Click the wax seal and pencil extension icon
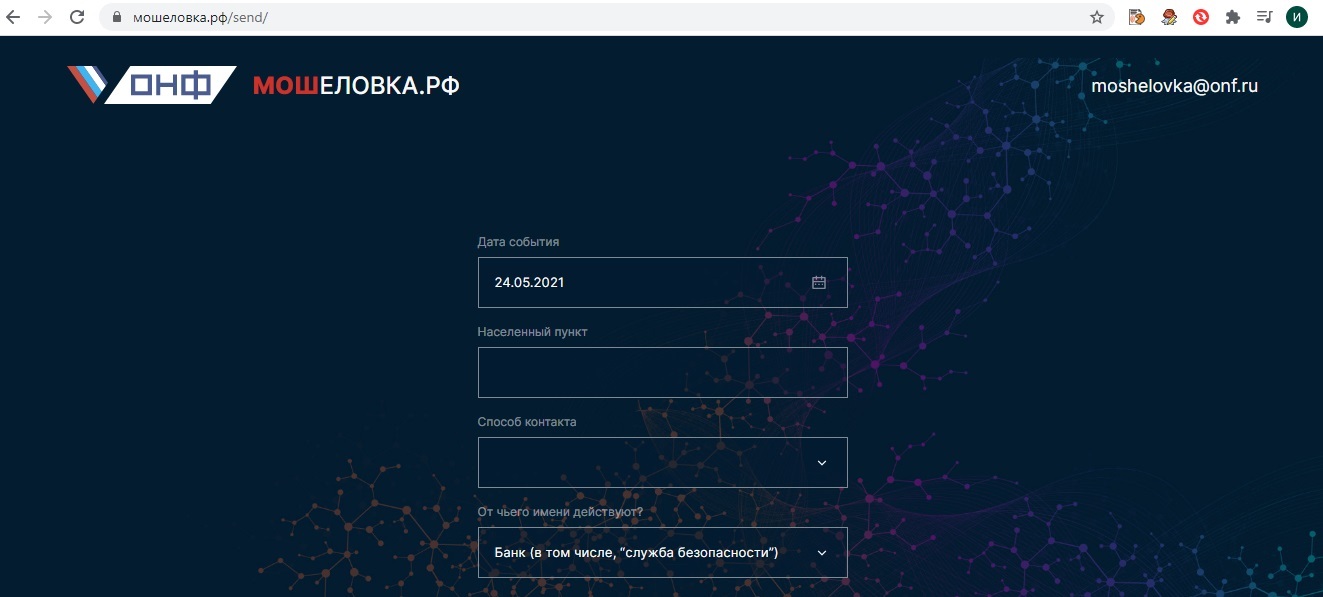Image resolution: width=1323 pixels, height=597 pixels. coord(1168,17)
